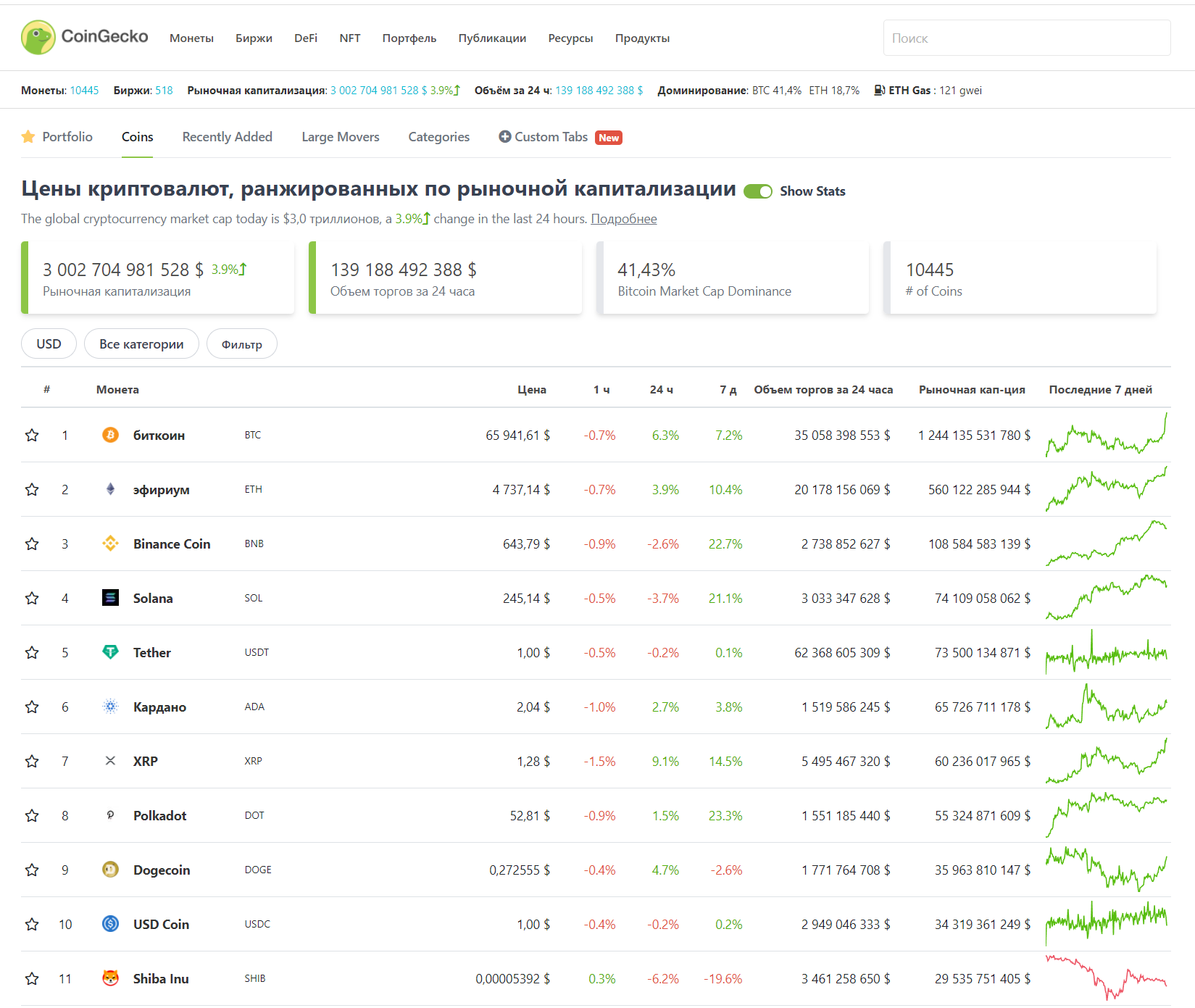Sort by 24 ч column header
The height and width of the screenshot is (1008, 1195).
661,390
